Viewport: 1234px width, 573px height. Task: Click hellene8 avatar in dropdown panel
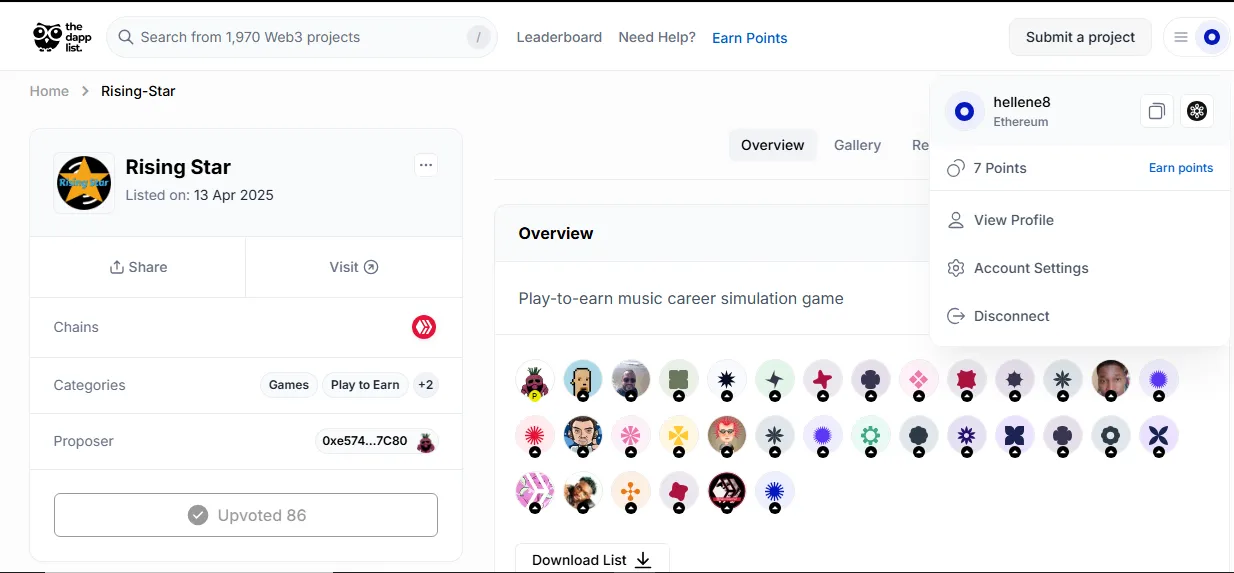964,111
